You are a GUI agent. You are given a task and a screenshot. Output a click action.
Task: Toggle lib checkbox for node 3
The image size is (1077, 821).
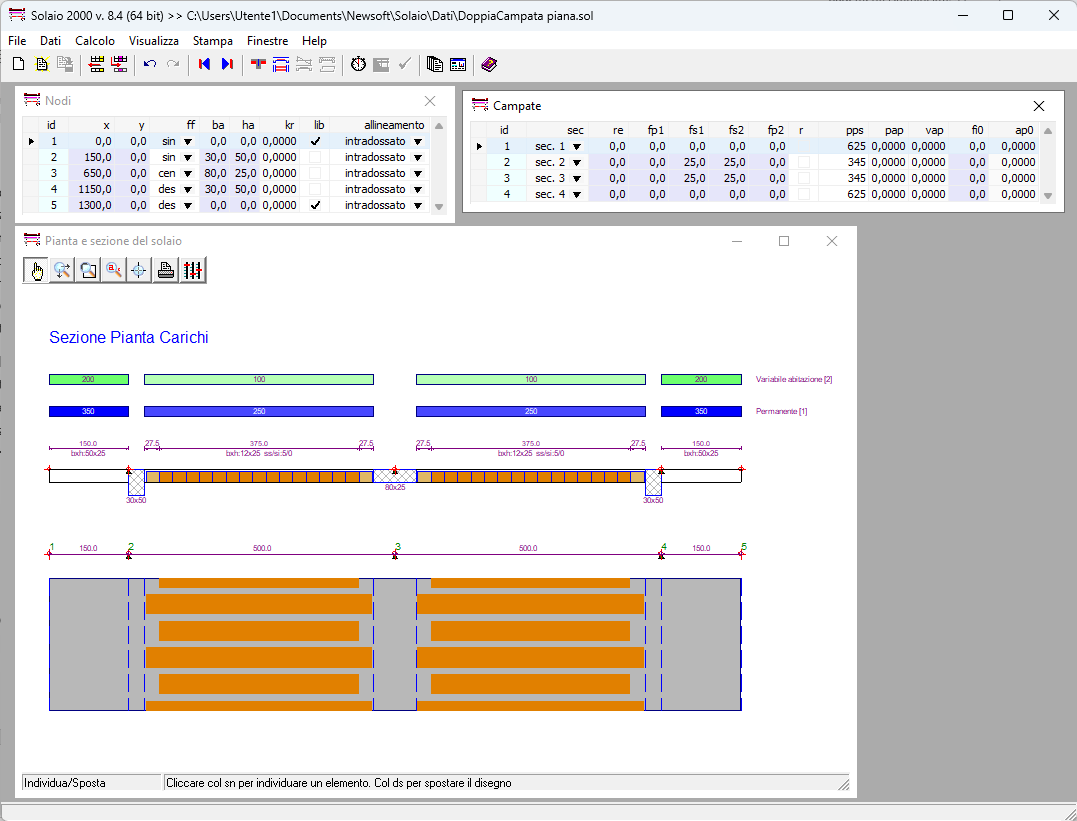coord(315,173)
